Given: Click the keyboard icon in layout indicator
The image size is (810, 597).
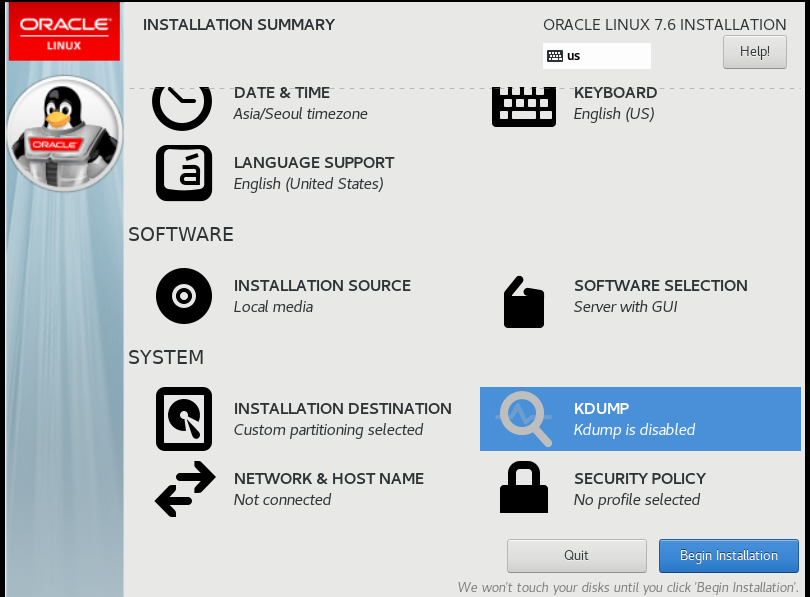Looking at the screenshot, I should [x=555, y=56].
